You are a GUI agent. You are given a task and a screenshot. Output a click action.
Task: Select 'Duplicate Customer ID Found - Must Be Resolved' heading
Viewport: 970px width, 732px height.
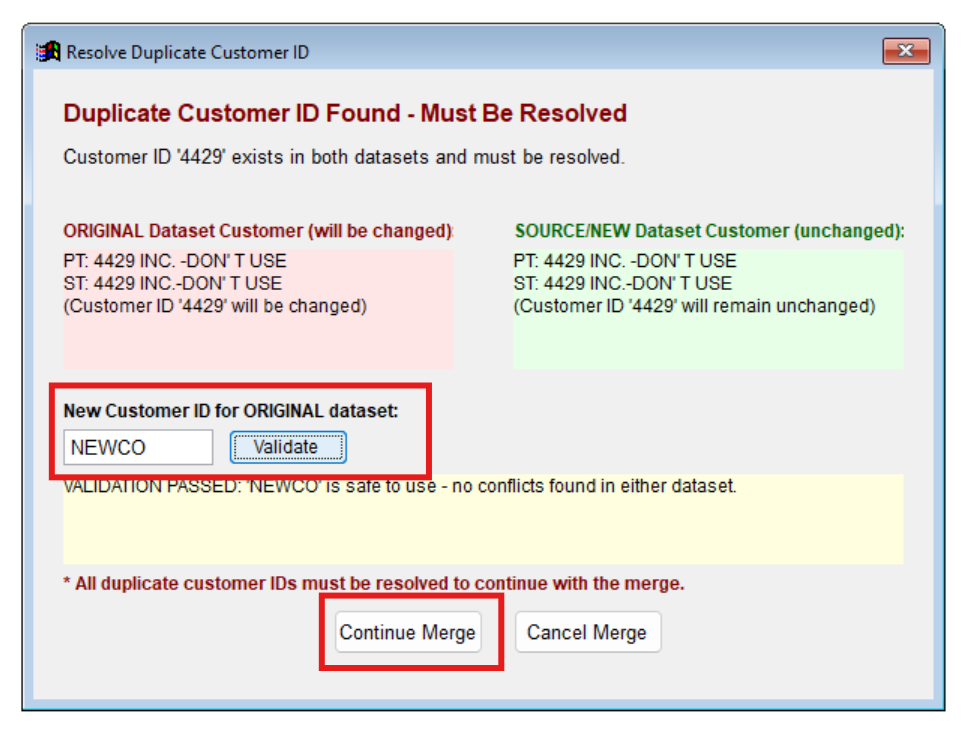pos(345,113)
